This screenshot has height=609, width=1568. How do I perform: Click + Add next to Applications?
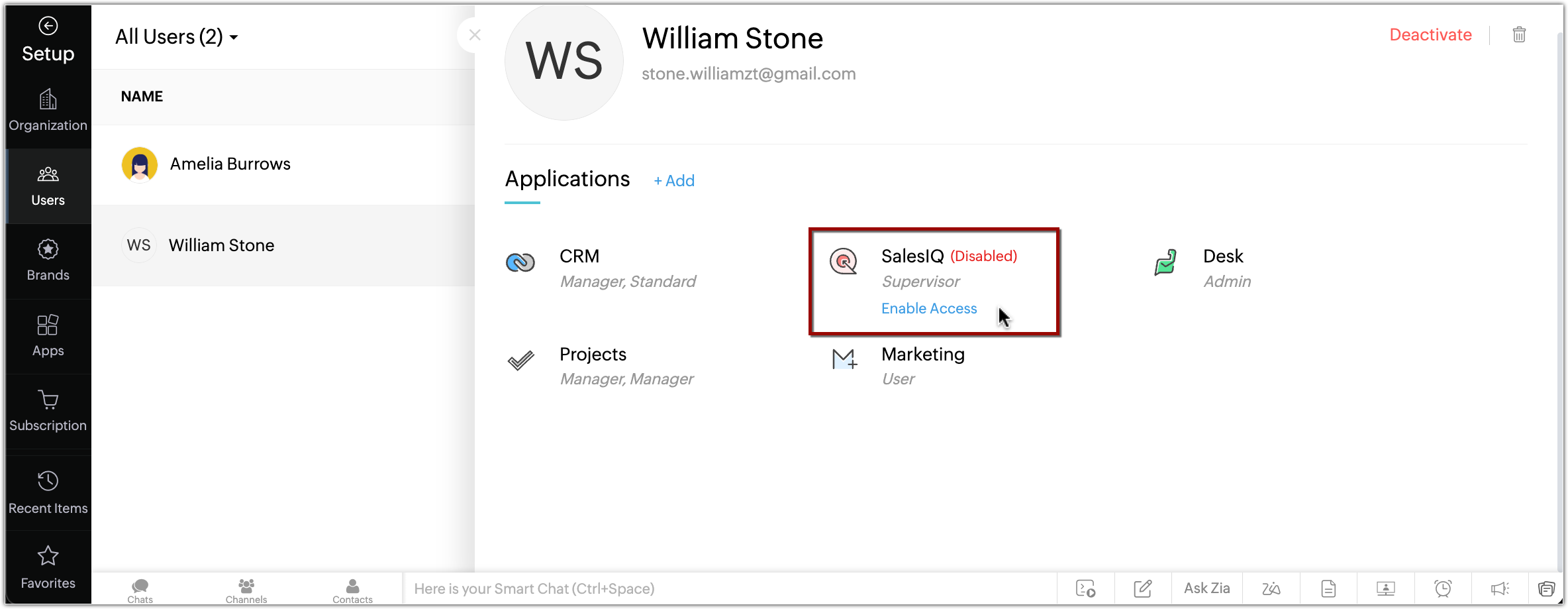point(674,181)
